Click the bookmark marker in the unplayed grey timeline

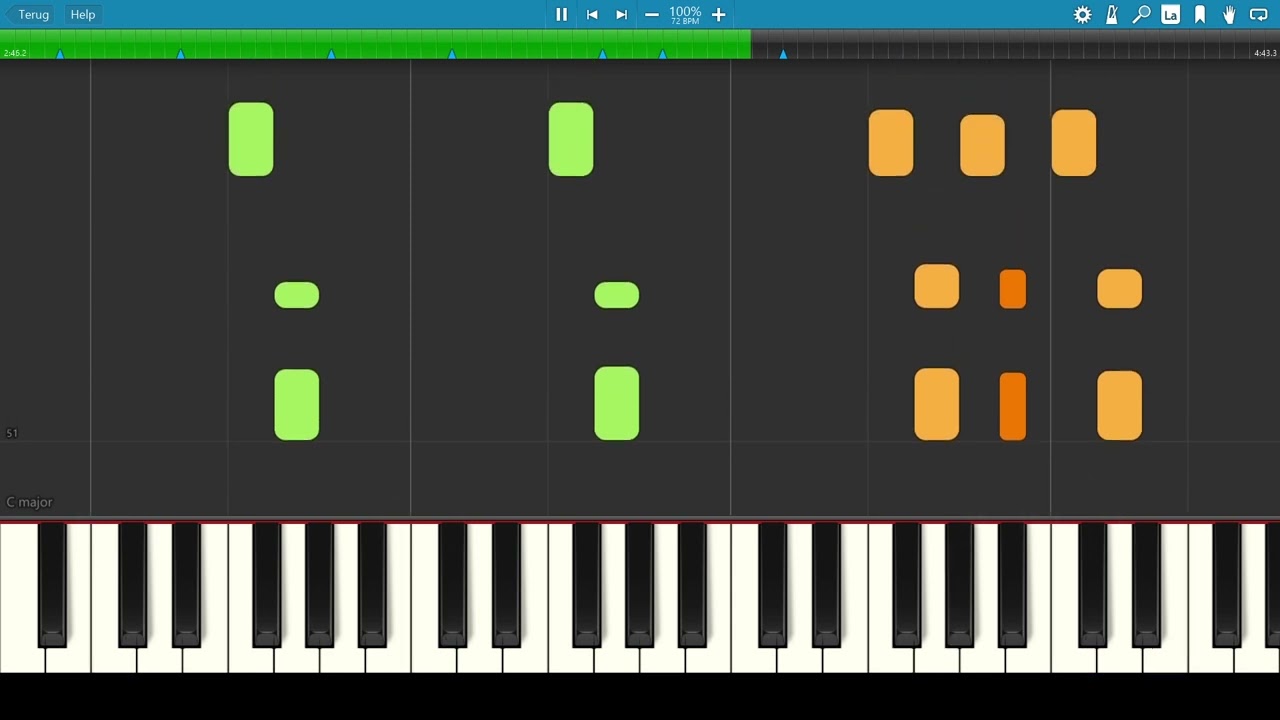tap(783, 54)
